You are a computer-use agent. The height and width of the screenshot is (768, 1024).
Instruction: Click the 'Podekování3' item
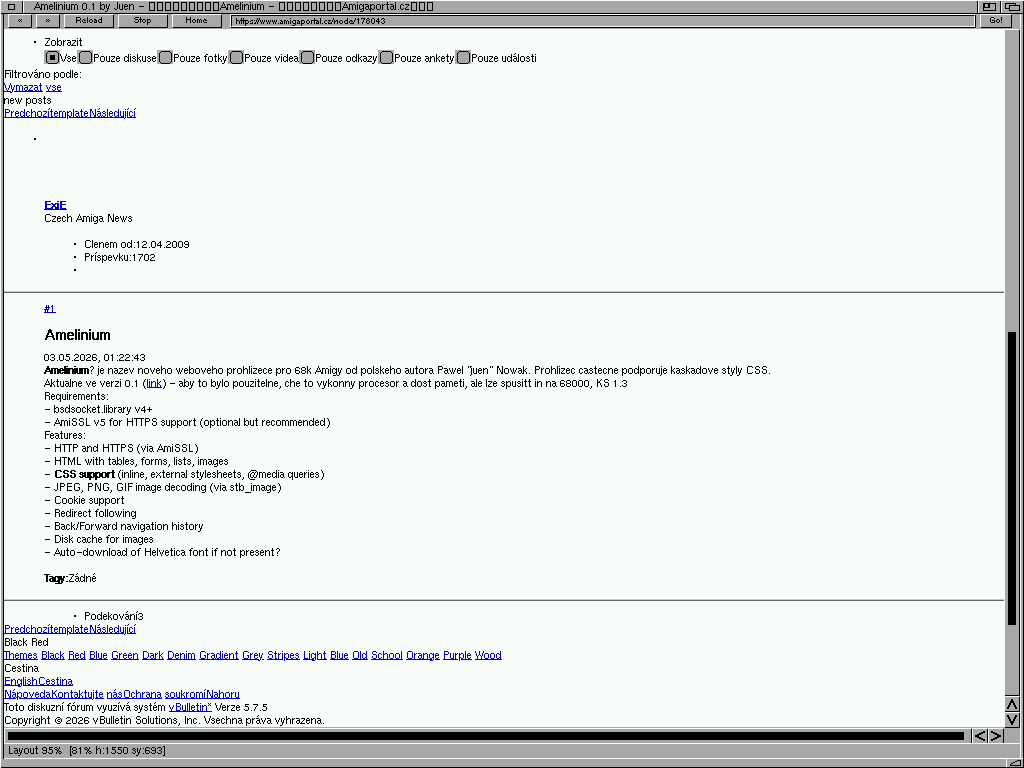[x=114, y=616]
